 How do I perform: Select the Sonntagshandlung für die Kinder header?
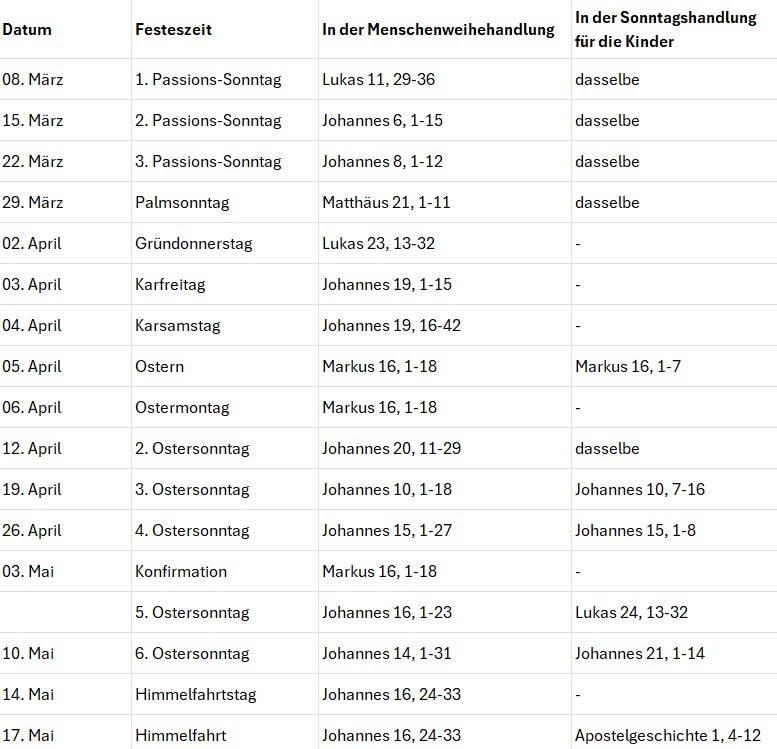pyautogui.click(x=666, y=30)
